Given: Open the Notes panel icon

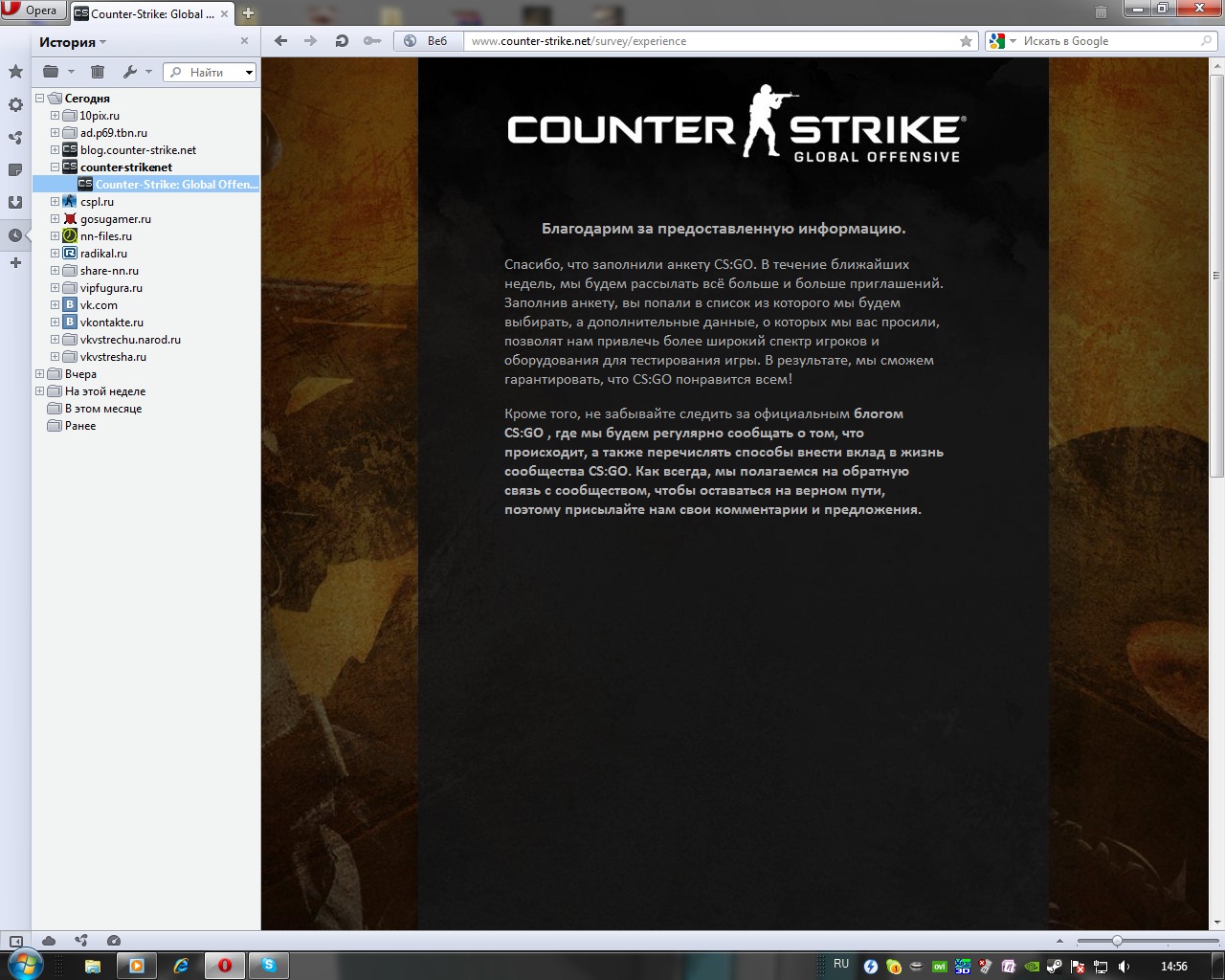Looking at the screenshot, I should pos(15,169).
